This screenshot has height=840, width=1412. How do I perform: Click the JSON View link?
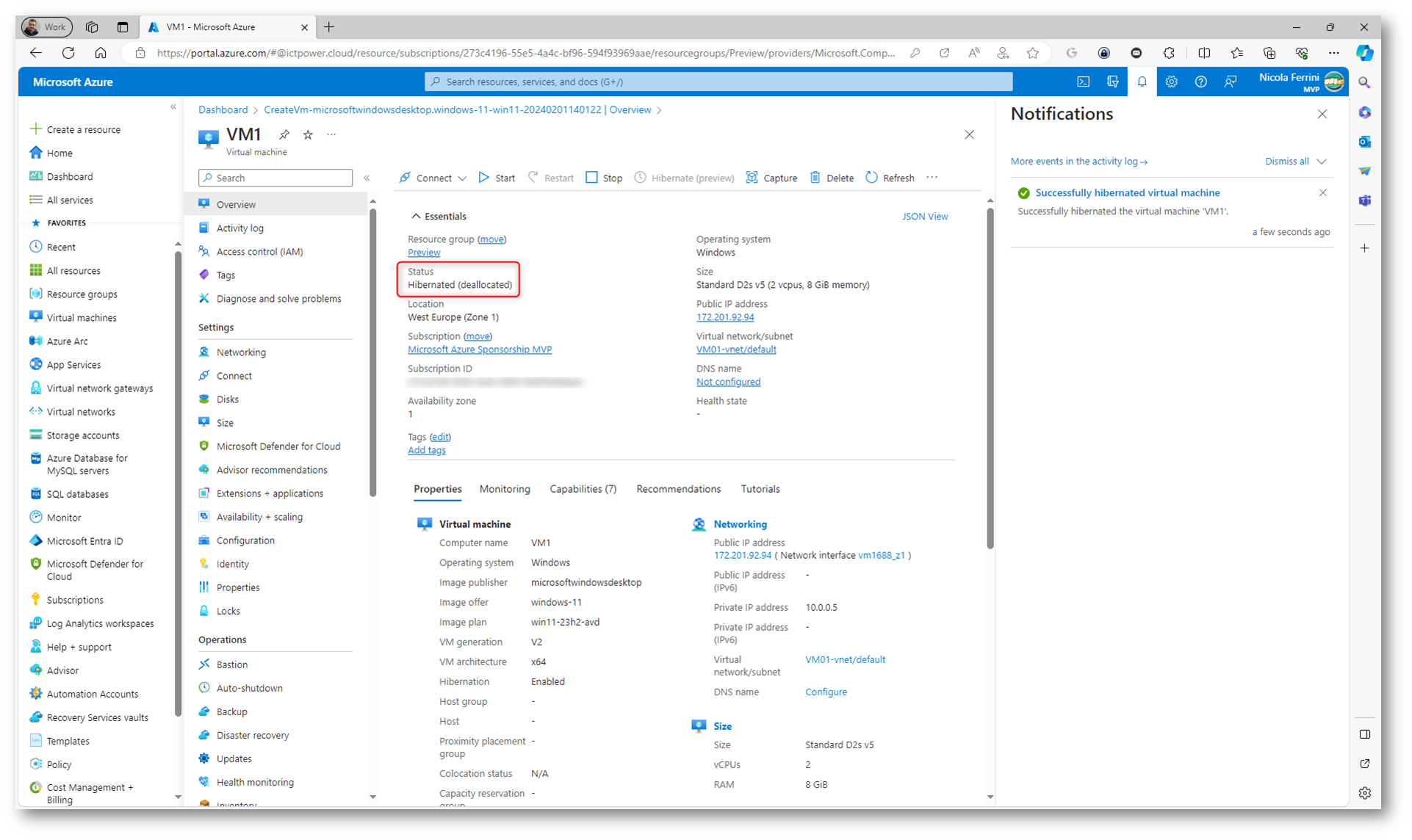pos(925,217)
